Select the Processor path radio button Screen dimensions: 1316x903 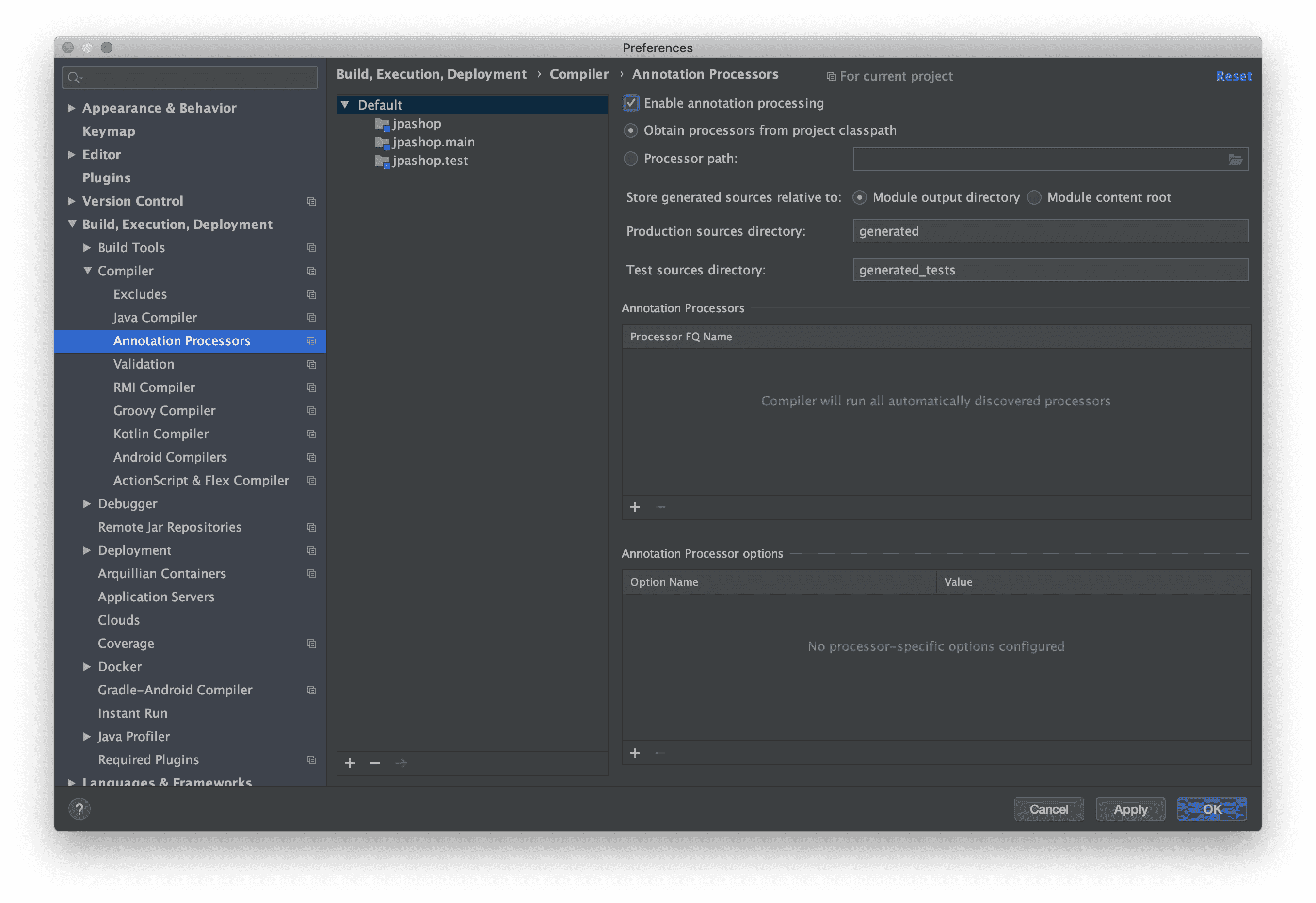(631, 159)
